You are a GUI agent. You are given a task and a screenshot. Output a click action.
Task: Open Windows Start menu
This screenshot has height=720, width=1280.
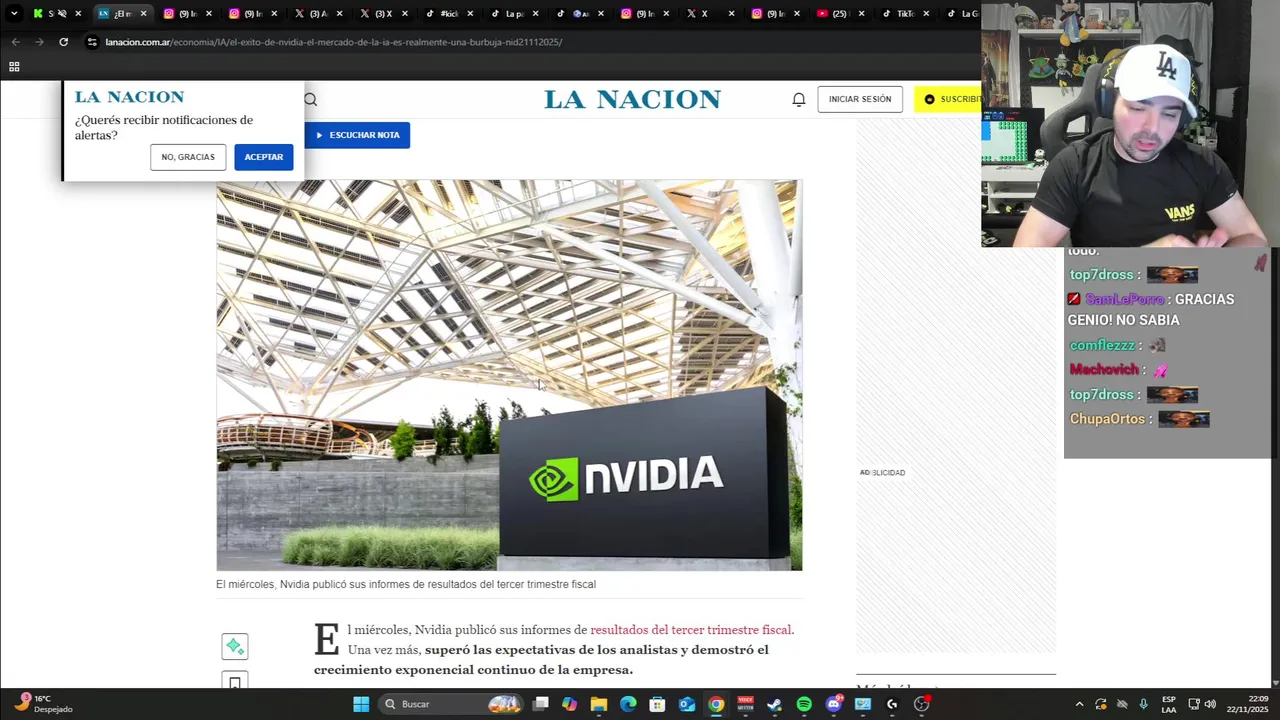361,704
